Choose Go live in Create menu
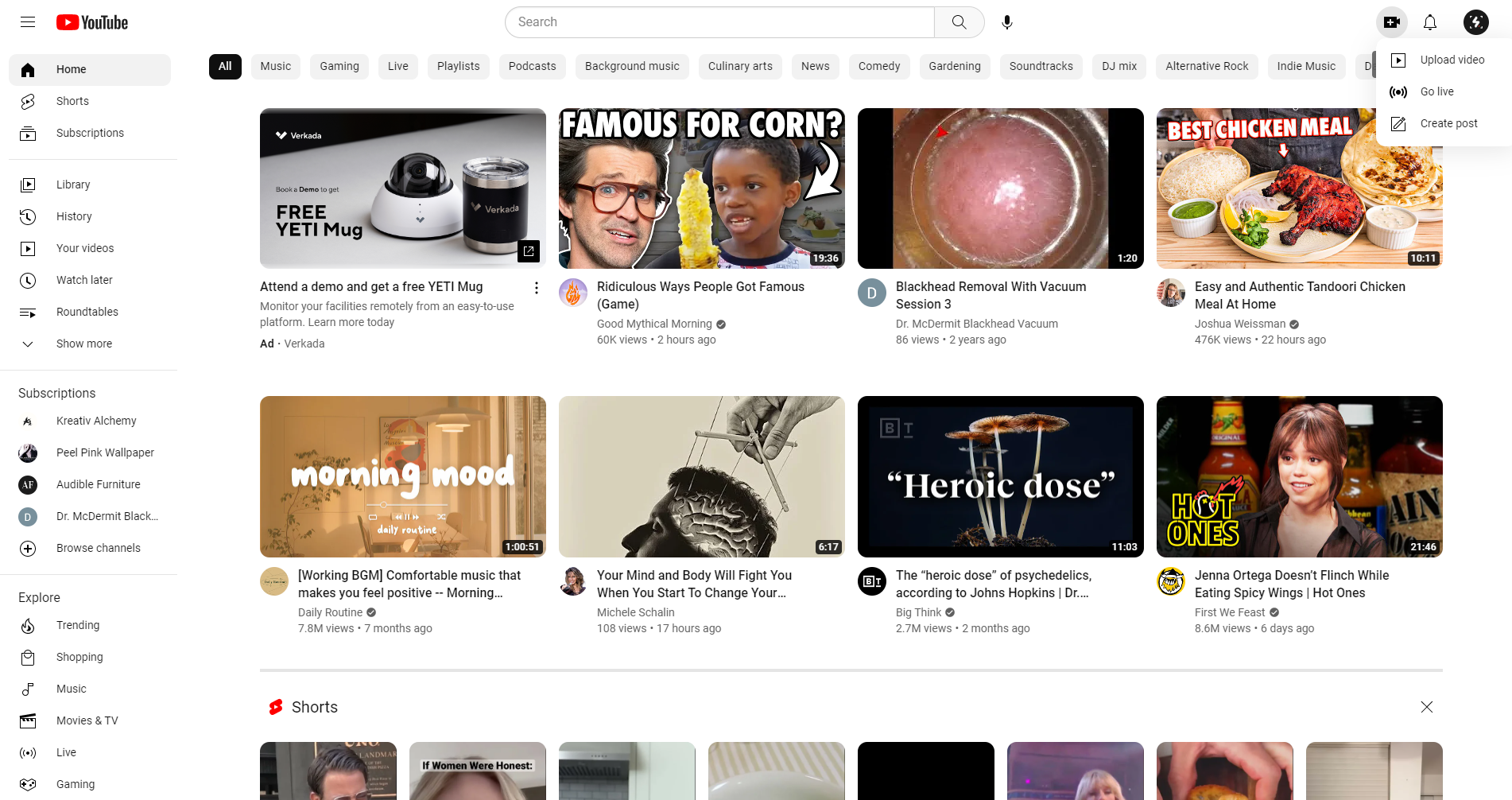Image resolution: width=1512 pixels, height=800 pixels. click(1444, 91)
